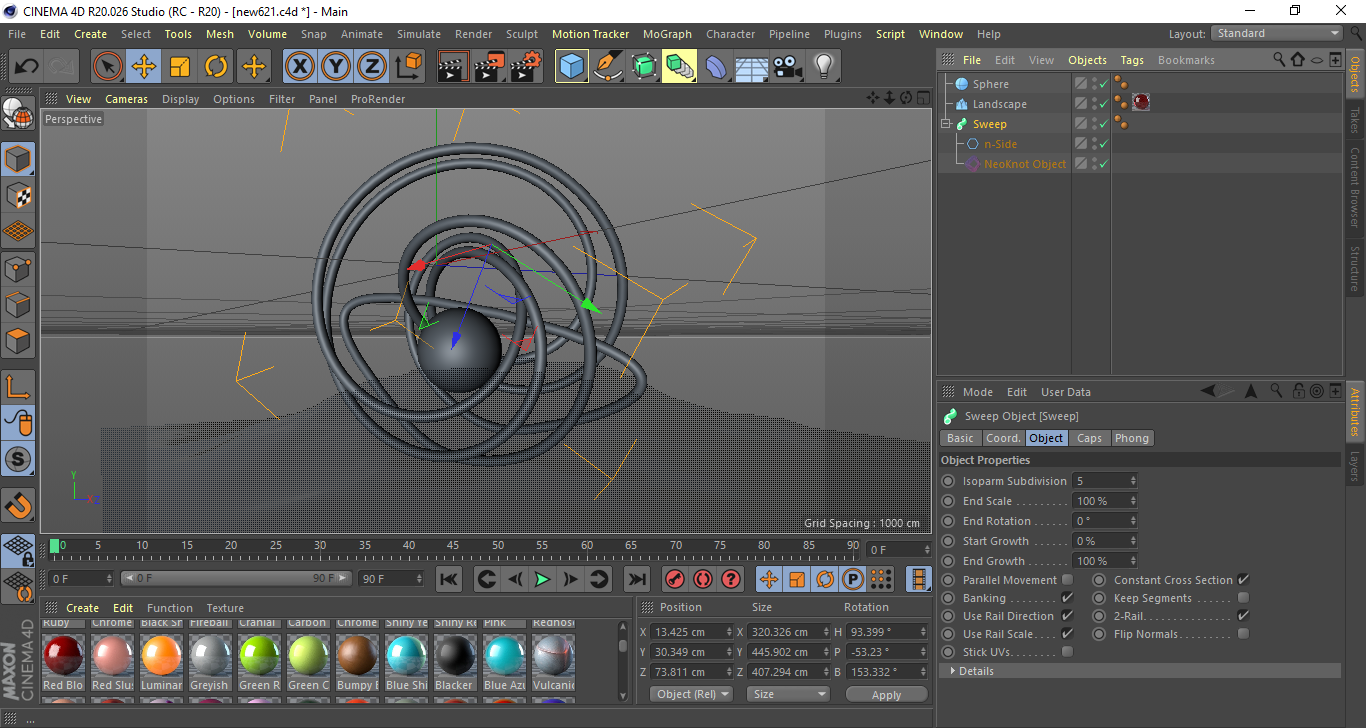Viewport: 1366px width, 728px height.
Task: Open Cameras menu in viewport
Action: [x=126, y=99]
